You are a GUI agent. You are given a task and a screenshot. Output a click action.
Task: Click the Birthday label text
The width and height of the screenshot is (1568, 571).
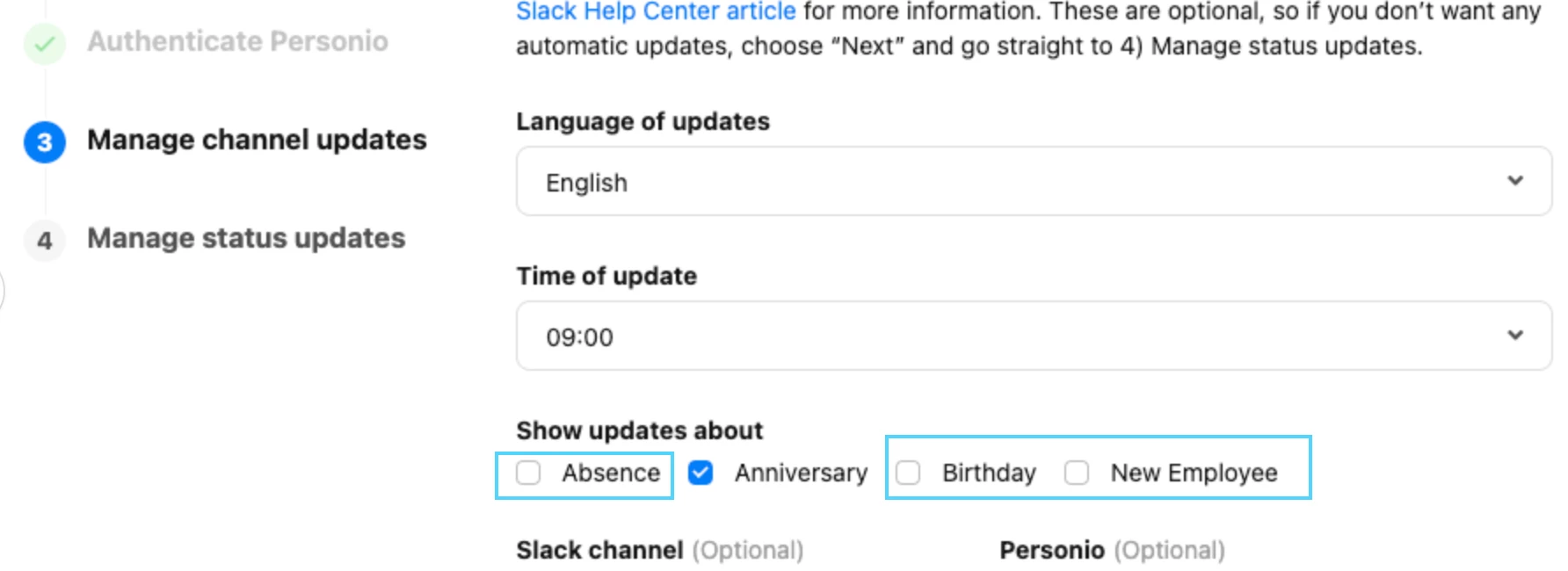pos(989,473)
